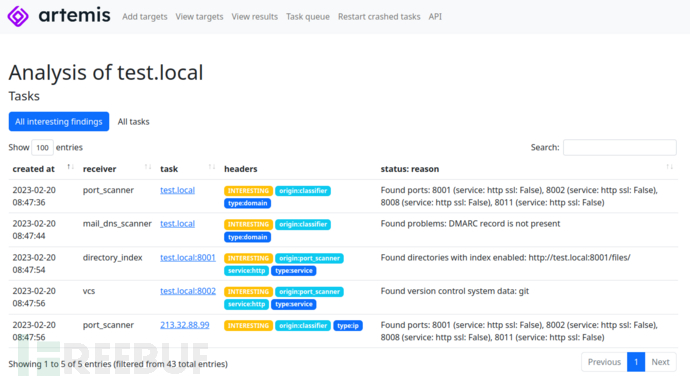Go to View targets page
Viewport: 690px width, 383px height.
pyautogui.click(x=199, y=17)
